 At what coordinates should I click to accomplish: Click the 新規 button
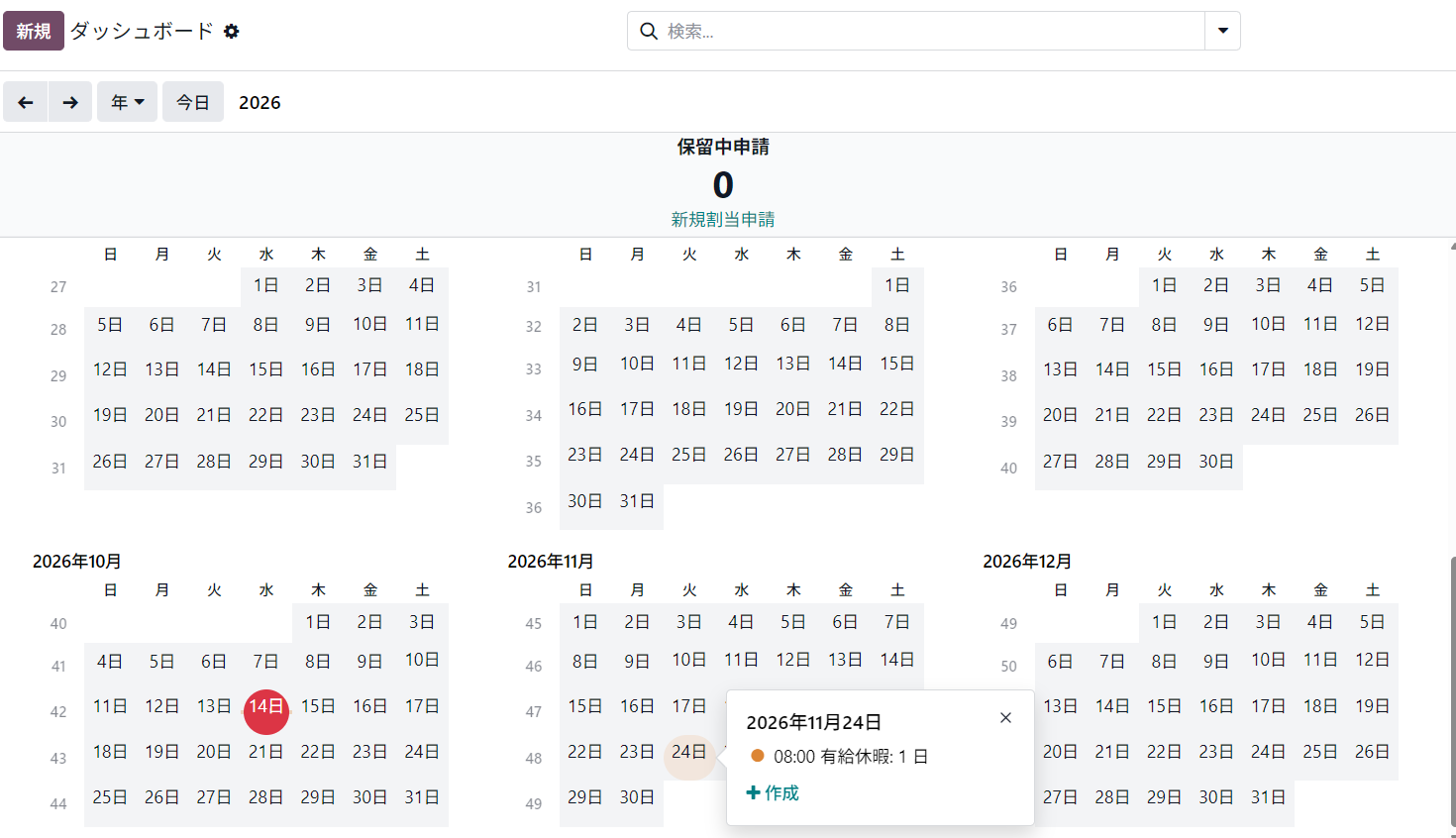[x=34, y=31]
